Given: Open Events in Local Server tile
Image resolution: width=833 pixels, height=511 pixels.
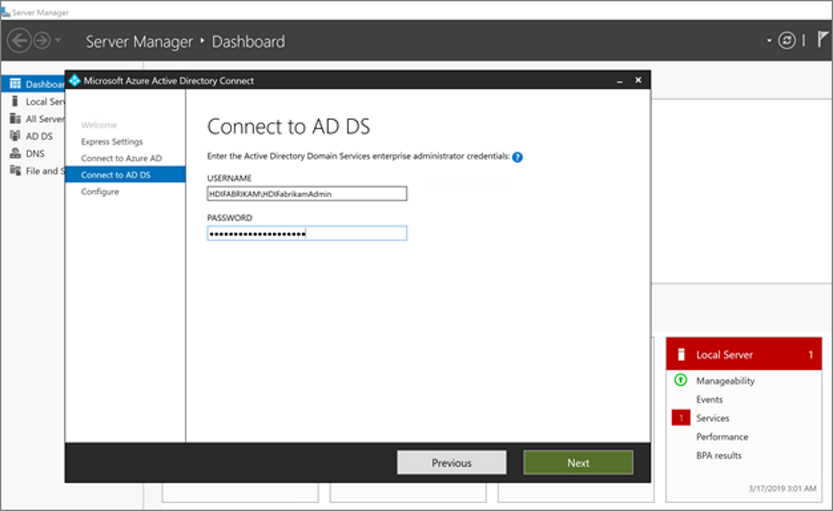Looking at the screenshot, I should [709, 399].
